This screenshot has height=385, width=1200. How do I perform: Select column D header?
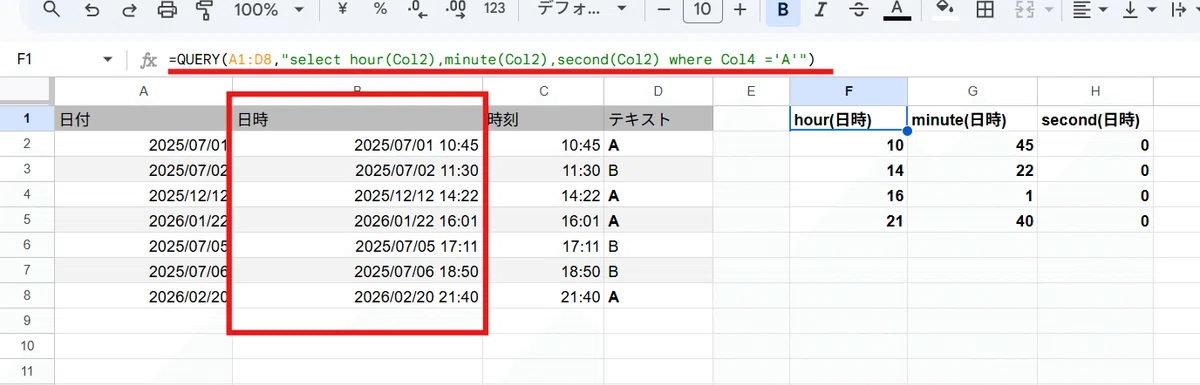657,91
